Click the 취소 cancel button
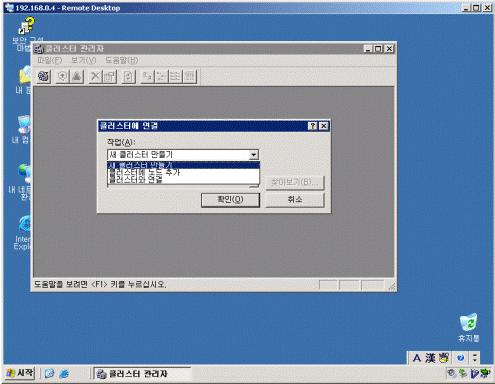 pos(295,200)
